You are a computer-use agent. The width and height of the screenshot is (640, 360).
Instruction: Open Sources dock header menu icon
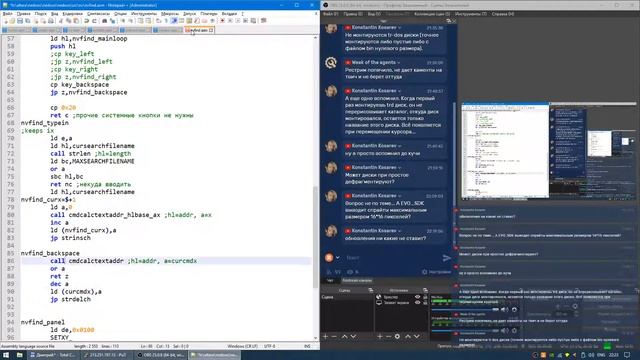pyautogui.click(x=425, y=290)
